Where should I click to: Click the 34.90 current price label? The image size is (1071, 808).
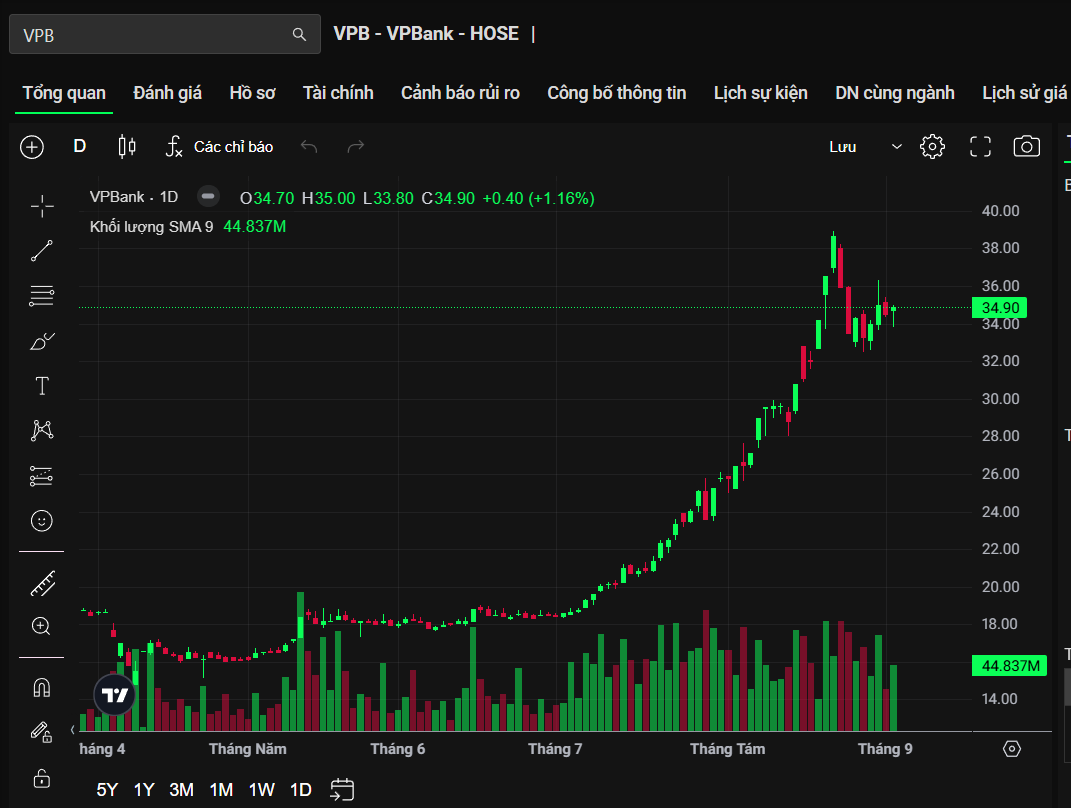999,307
